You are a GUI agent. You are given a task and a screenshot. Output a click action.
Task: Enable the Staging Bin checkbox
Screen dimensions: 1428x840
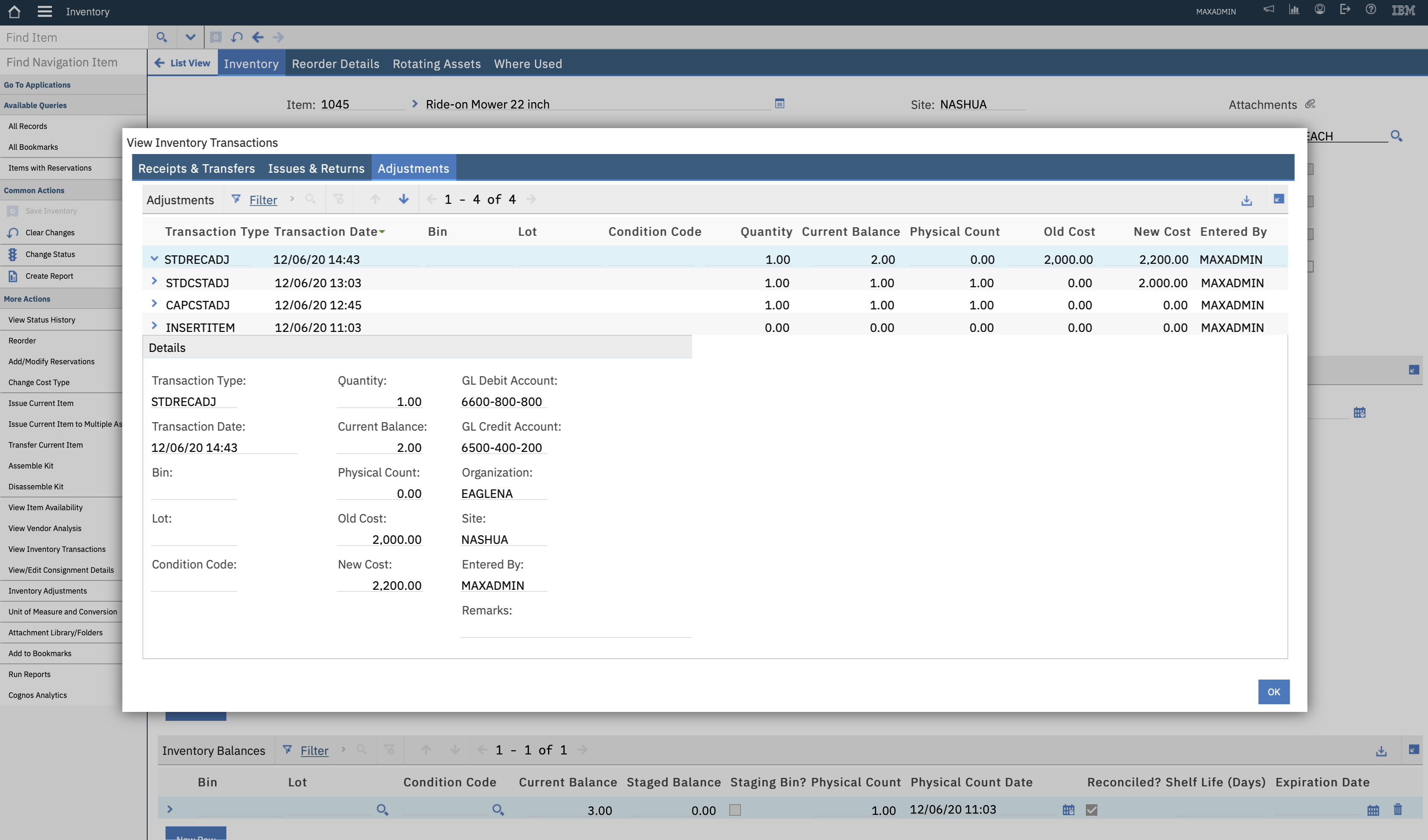[x=735, y=811]
